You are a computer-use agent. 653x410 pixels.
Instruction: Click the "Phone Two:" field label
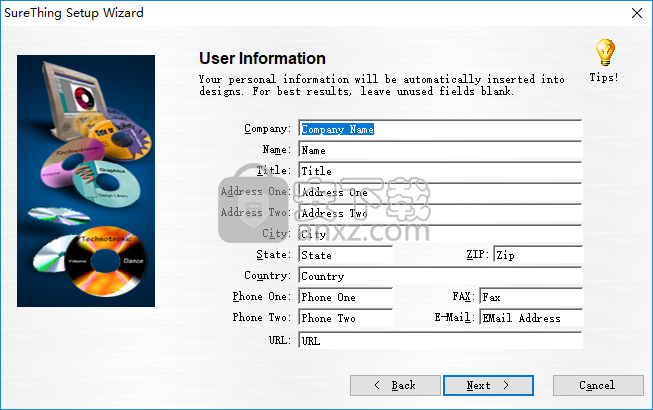tap(262, 318)
